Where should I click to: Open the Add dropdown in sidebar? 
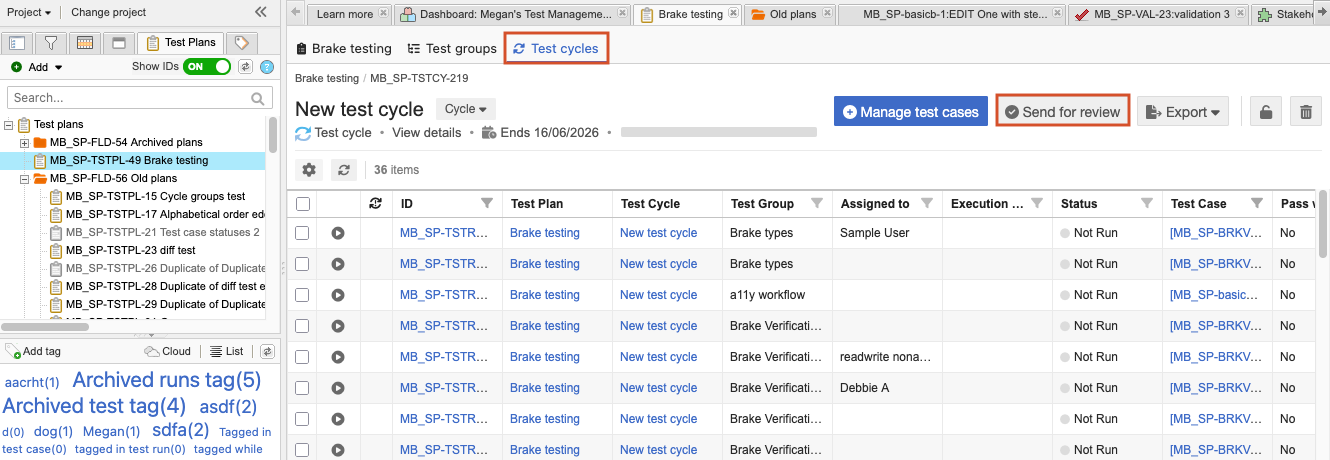pos(37,67)
